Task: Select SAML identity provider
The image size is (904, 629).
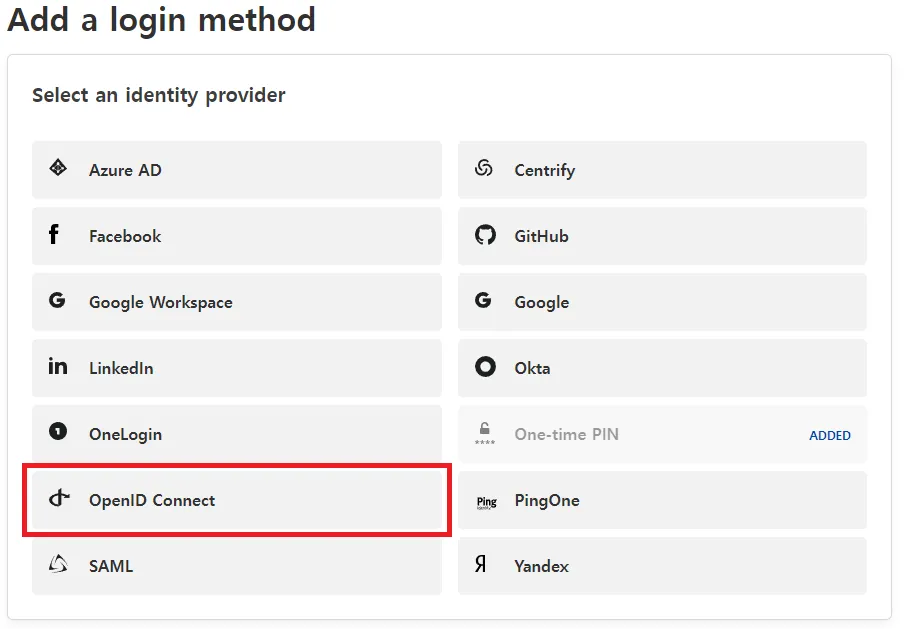Action: (237, 565)
